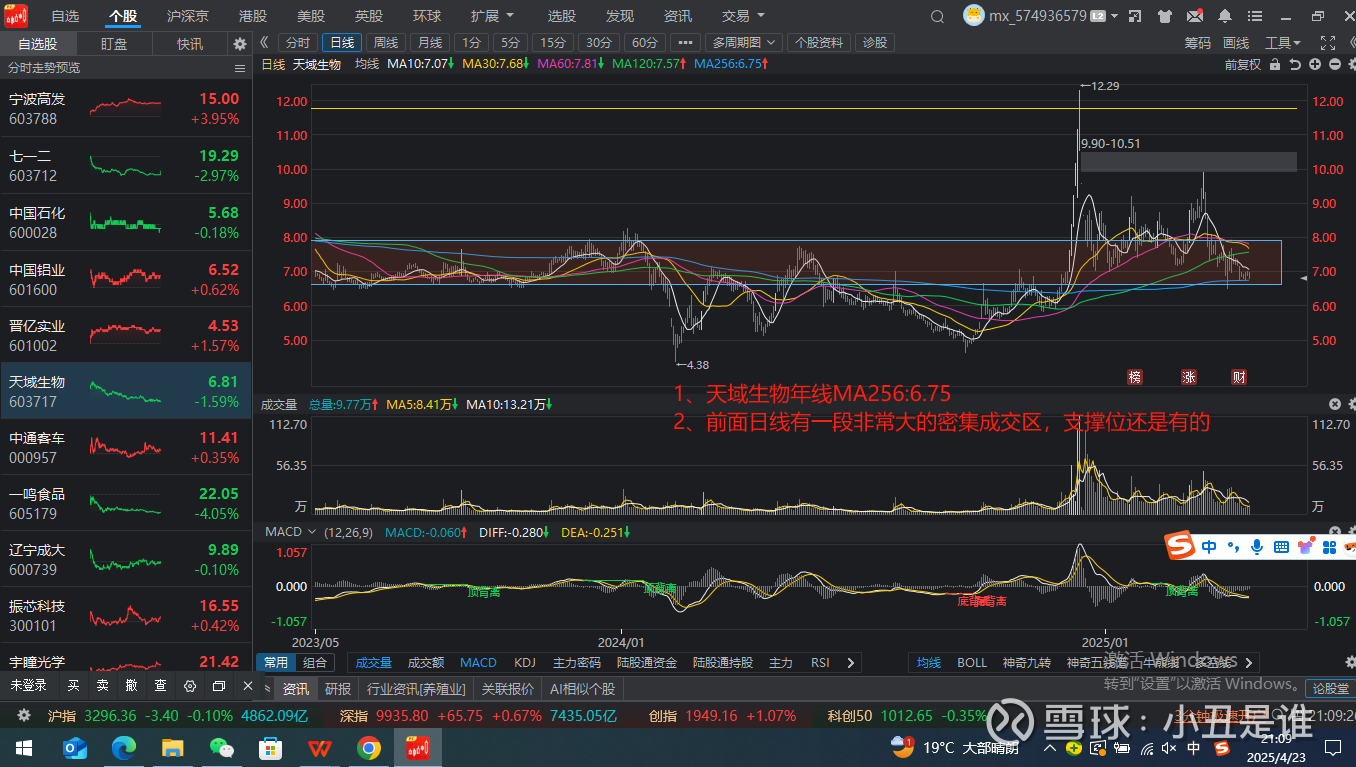
Task: Switch to 常用 indicator group
Action: pos(276,662)
